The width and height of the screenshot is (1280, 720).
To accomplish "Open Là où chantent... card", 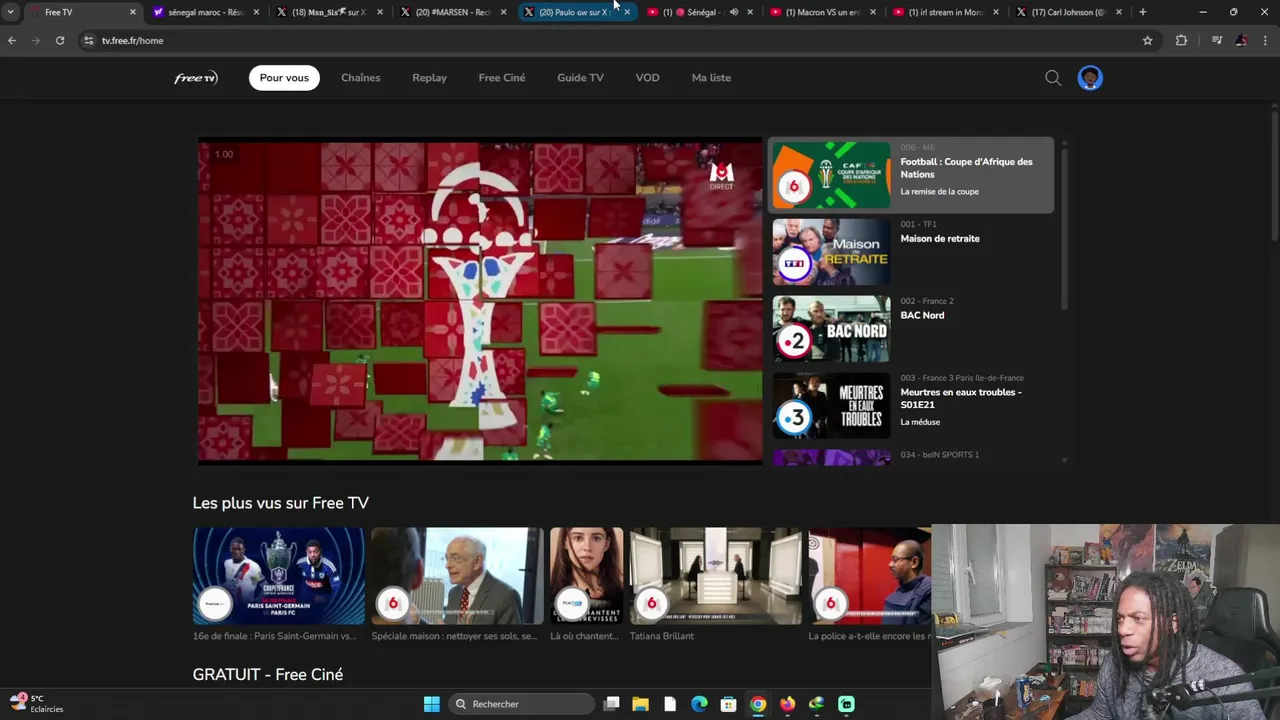I will [x=586, y=576].
